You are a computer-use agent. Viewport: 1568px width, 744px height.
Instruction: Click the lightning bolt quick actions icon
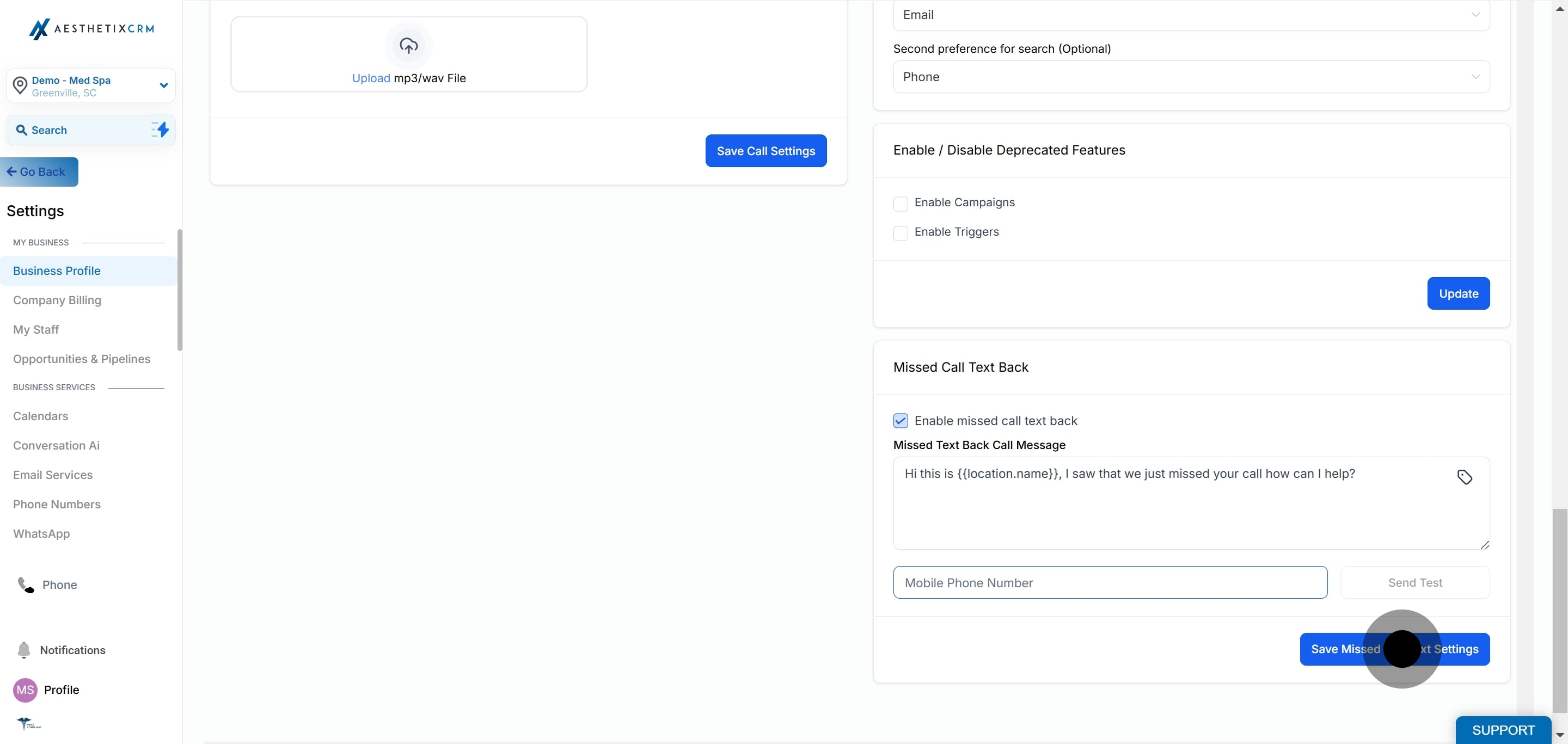pyautogui.click(x=160, y=130)
